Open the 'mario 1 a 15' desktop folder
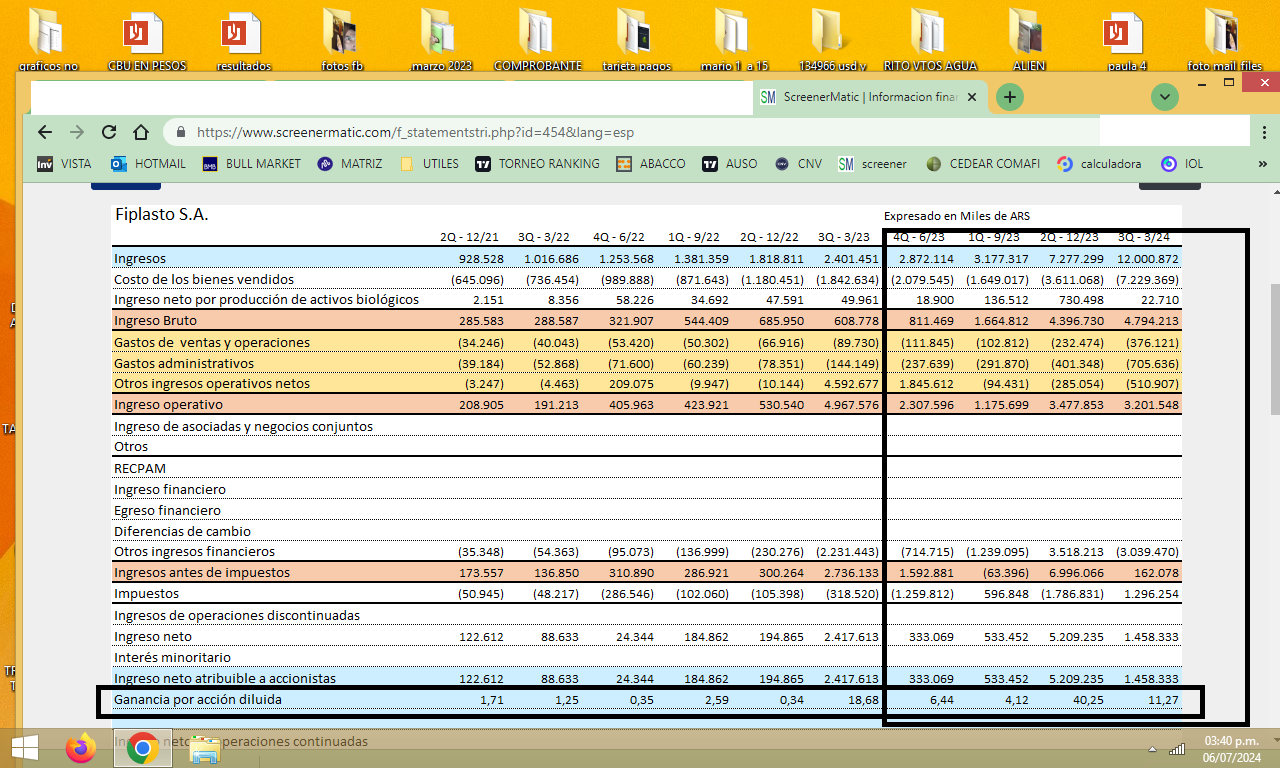Viewport: 1280px width, 768px height. tap(735, 38)
